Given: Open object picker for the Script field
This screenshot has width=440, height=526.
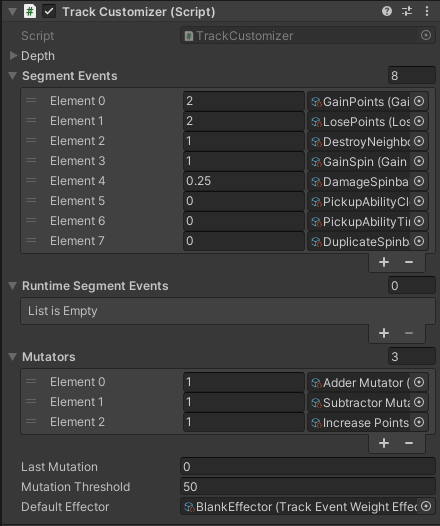Looking at the screenshot, I should [426, 35].
